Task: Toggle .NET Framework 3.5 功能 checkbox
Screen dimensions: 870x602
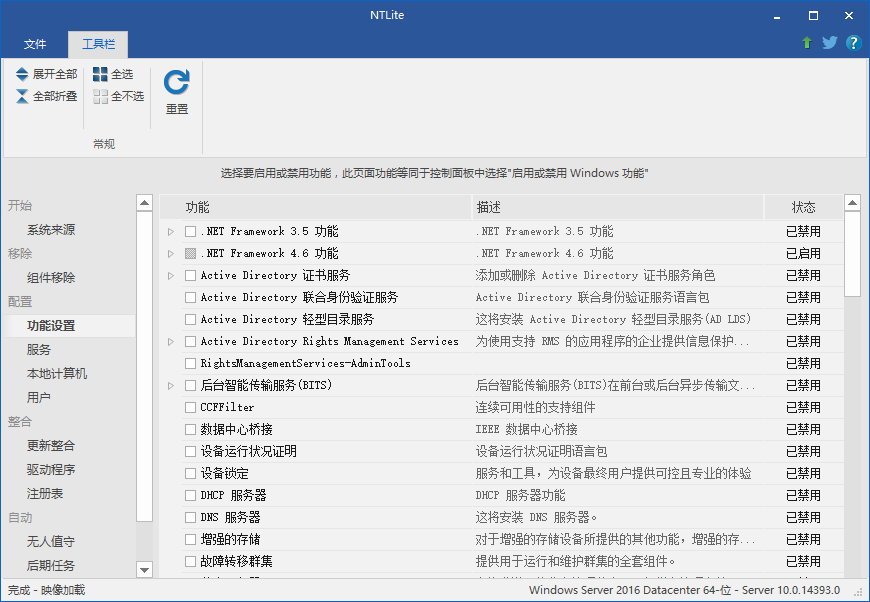Action: (x=190, y=231)
